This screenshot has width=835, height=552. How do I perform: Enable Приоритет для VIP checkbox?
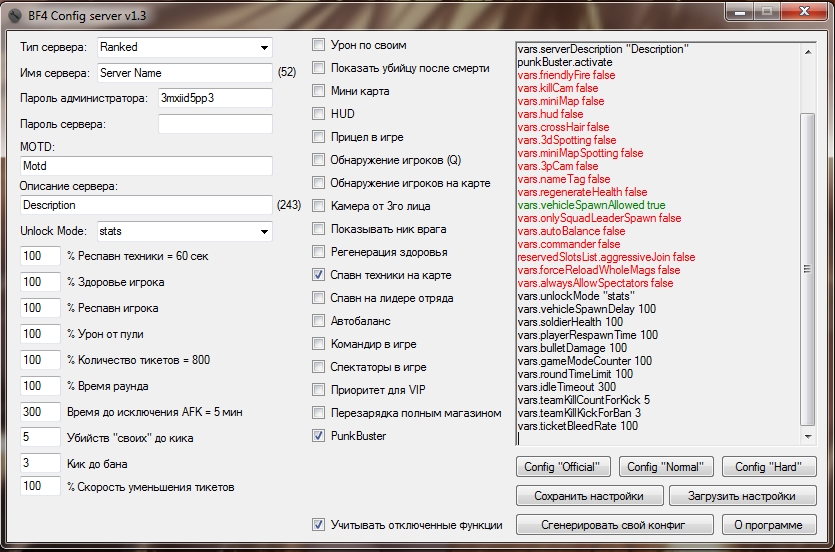pos(318,390)
